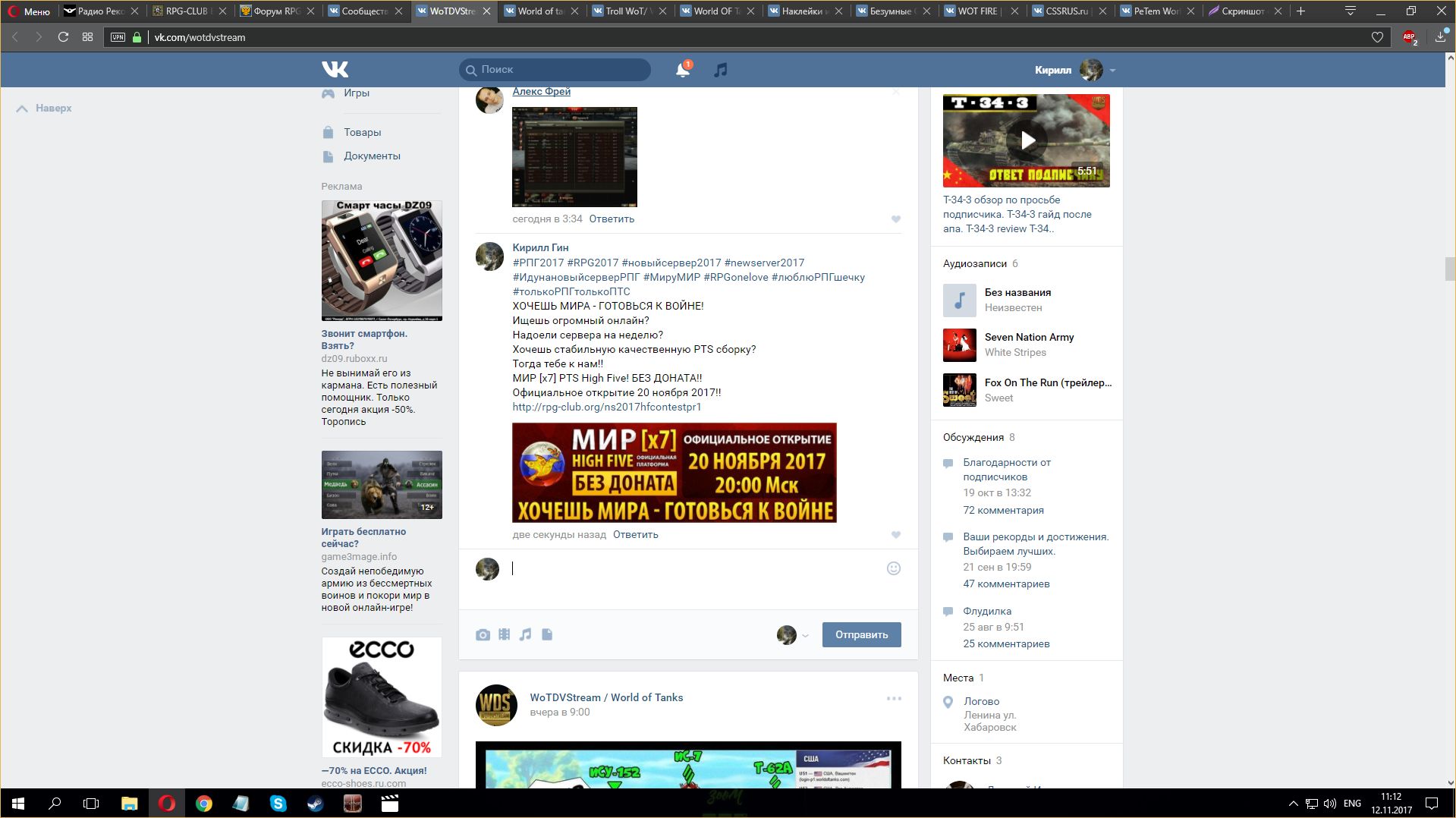Open volume control in system tray
Screen dimensions: 1456x818
1330,803
